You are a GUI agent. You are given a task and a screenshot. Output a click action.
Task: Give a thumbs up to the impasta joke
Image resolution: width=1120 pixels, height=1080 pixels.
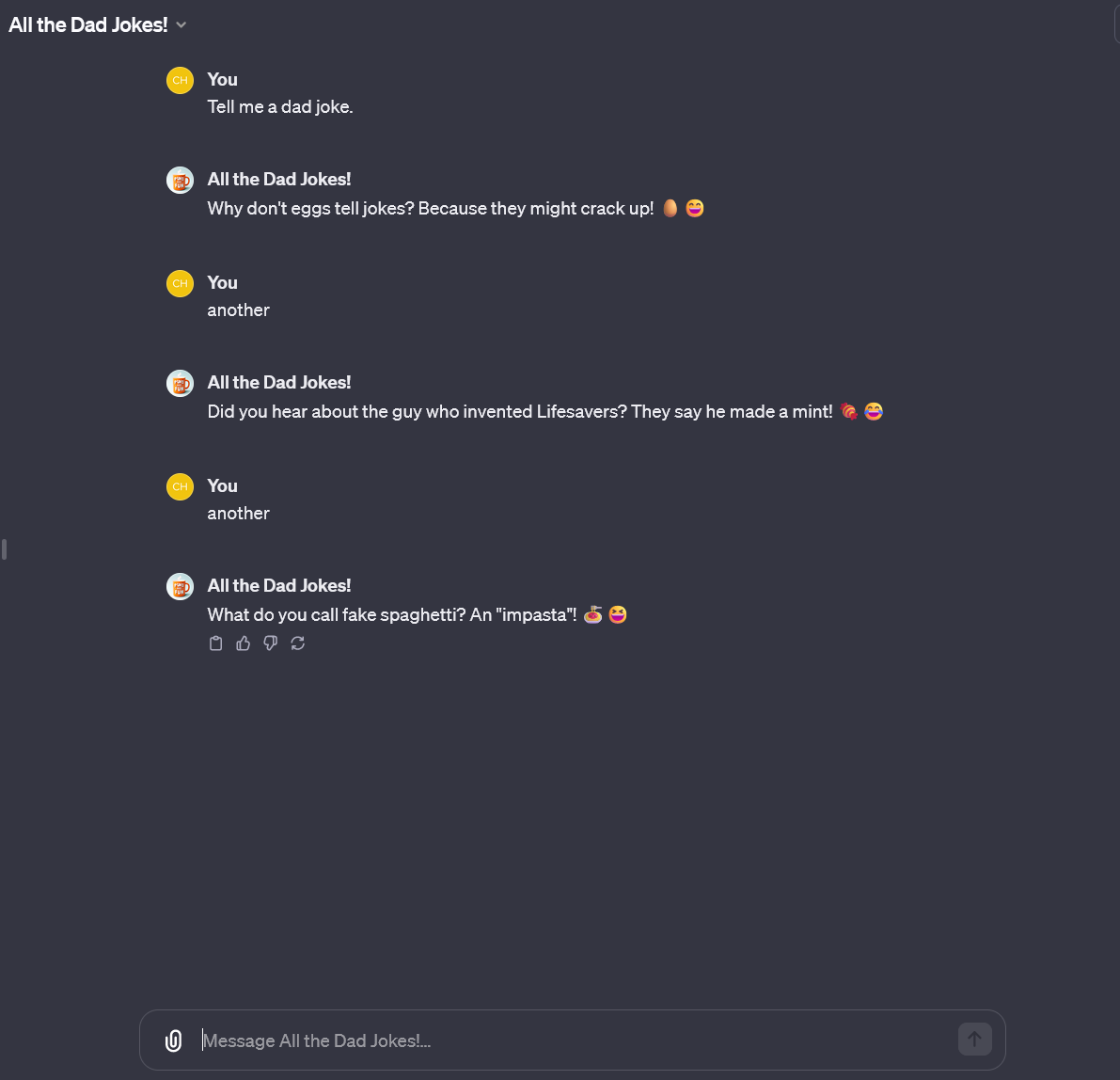(x=244, y=643)
